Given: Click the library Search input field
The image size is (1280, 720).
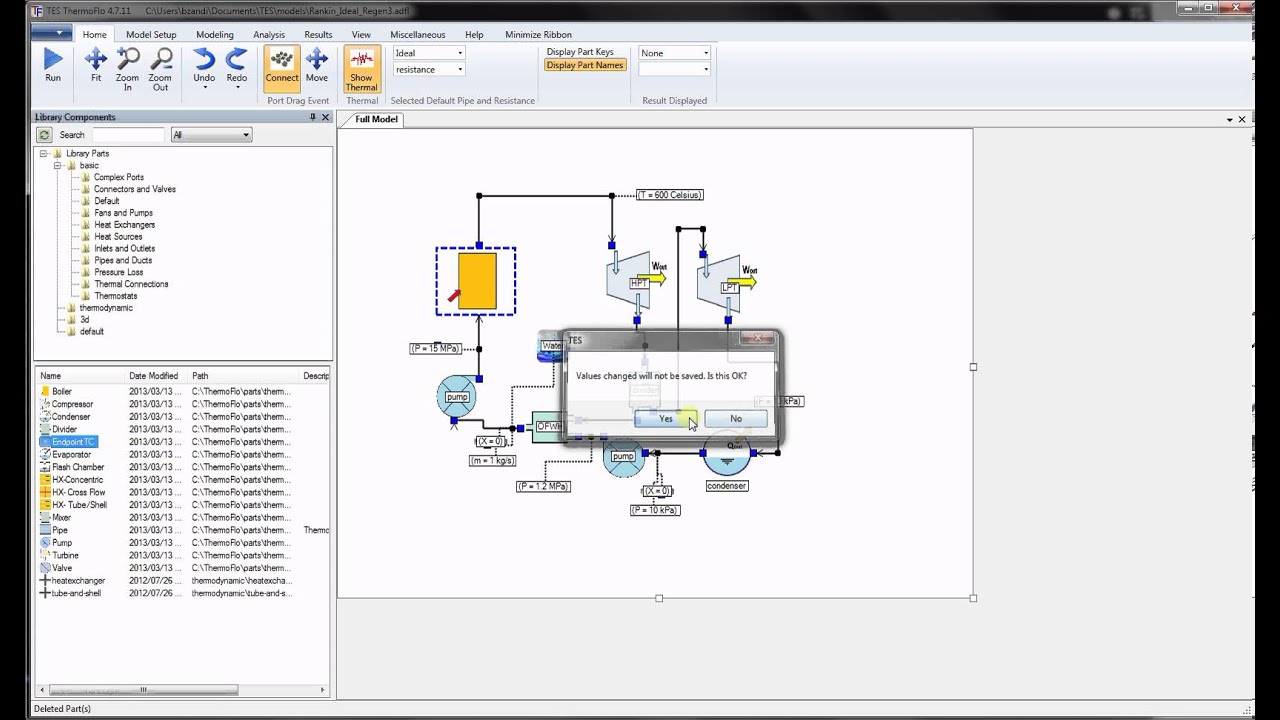Looking at the screenshot, I should pyautogui.click(x=128, y=135).
